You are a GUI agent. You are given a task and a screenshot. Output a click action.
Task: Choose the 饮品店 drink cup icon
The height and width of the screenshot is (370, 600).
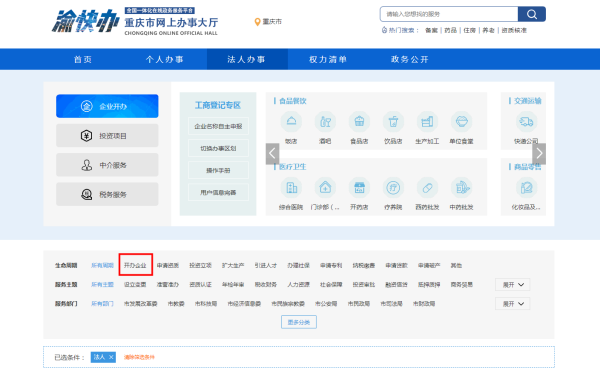(393, 122)
